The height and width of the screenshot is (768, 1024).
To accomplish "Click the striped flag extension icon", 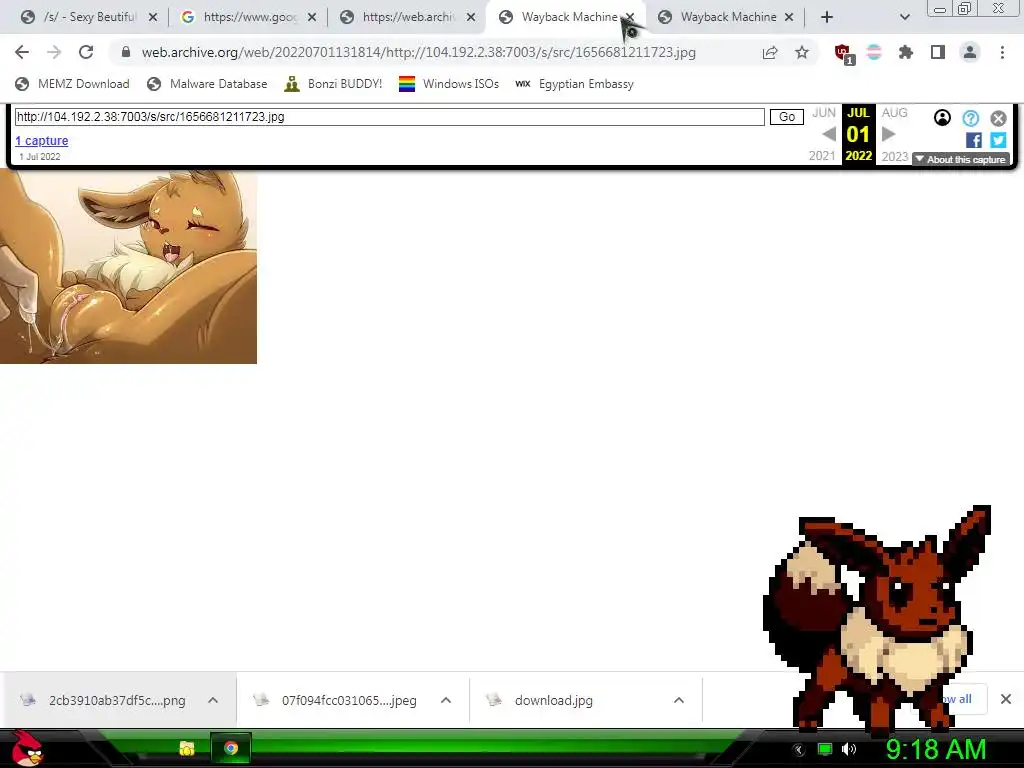I will coord(874,52).
